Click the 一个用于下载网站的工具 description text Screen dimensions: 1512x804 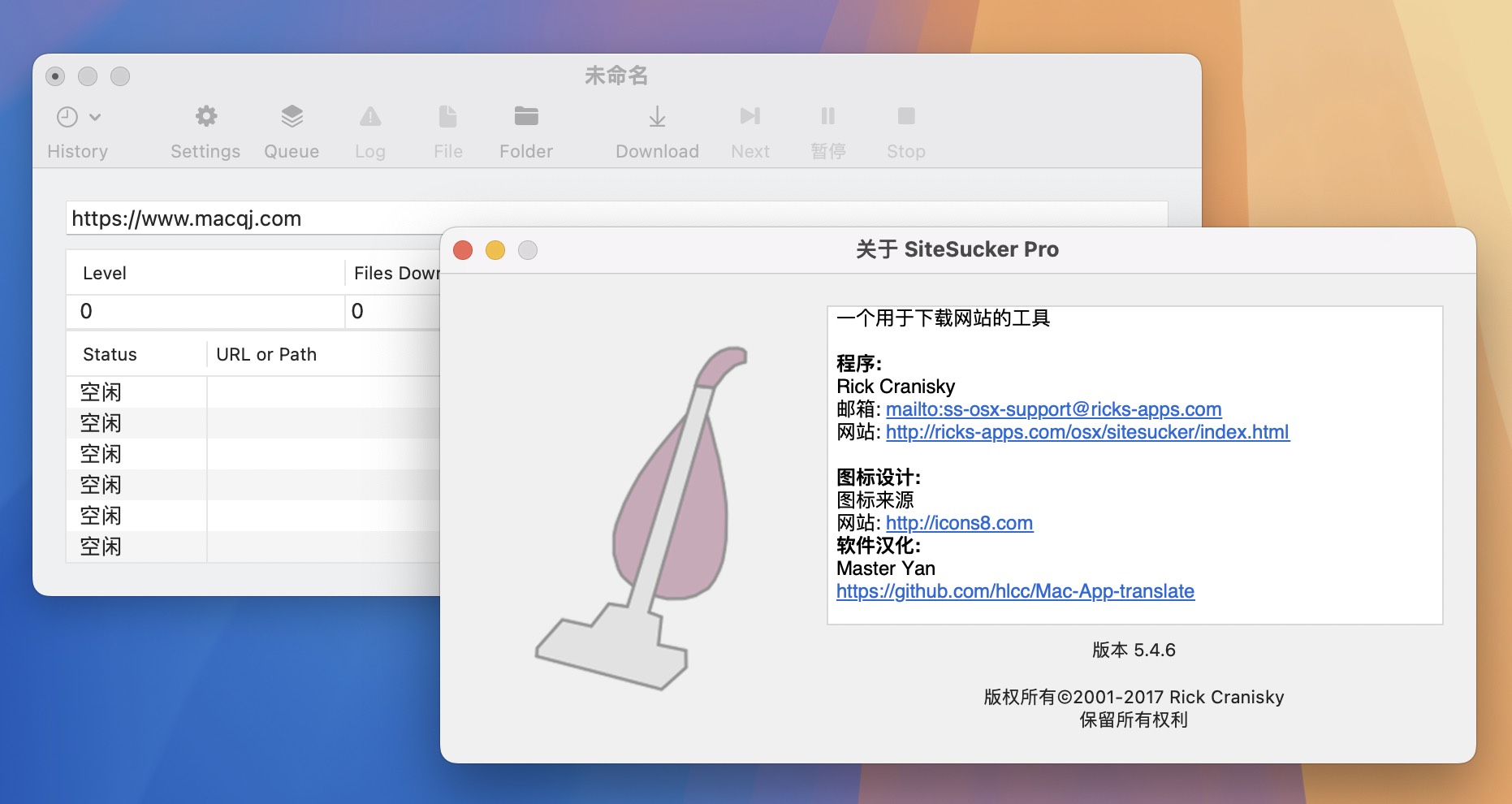click(944, 318)
